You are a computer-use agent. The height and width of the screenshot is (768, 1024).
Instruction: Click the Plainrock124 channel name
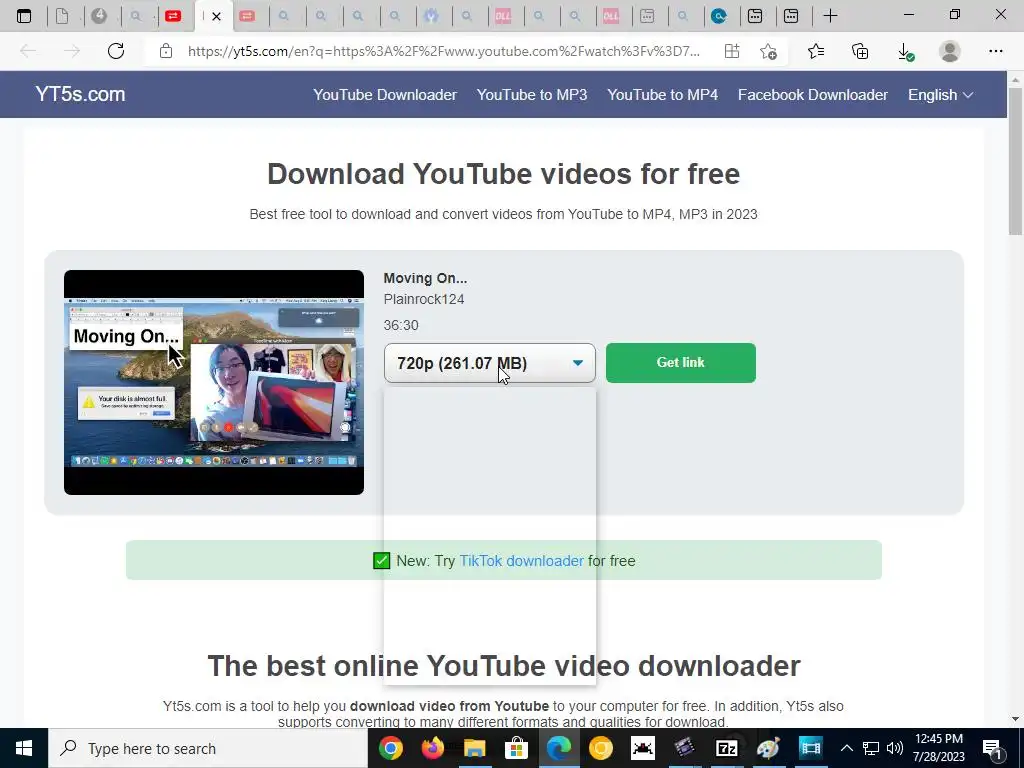pyautogui.click(x=424, y=299)
